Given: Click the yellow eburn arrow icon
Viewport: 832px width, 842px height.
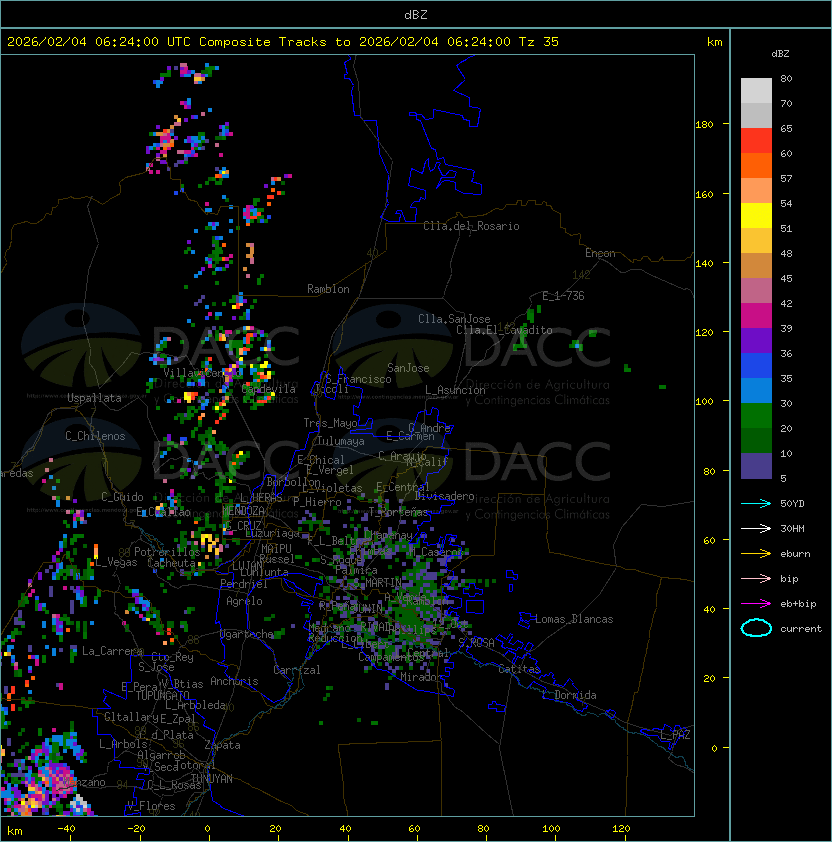Looking at the screenshot, I should pyautogui.click(x=756, y=554).
